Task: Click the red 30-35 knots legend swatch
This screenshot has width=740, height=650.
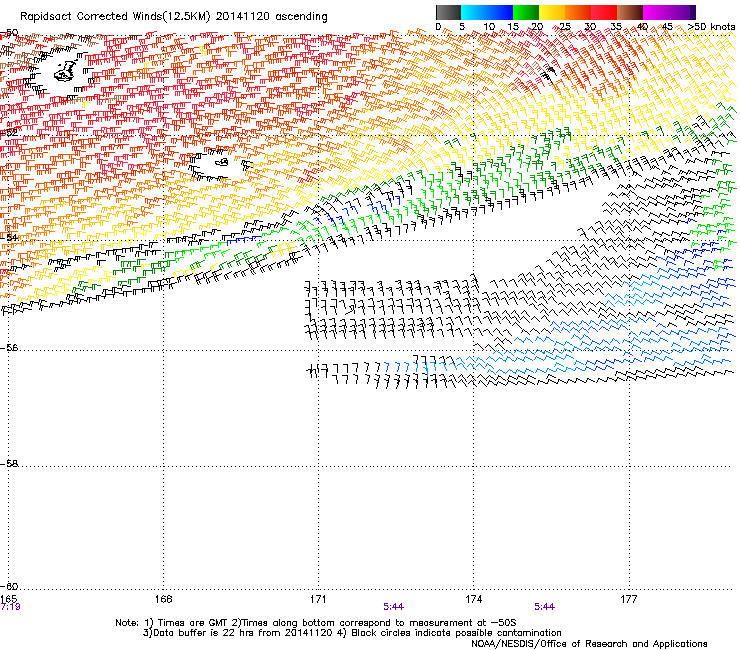Action: 604,12
